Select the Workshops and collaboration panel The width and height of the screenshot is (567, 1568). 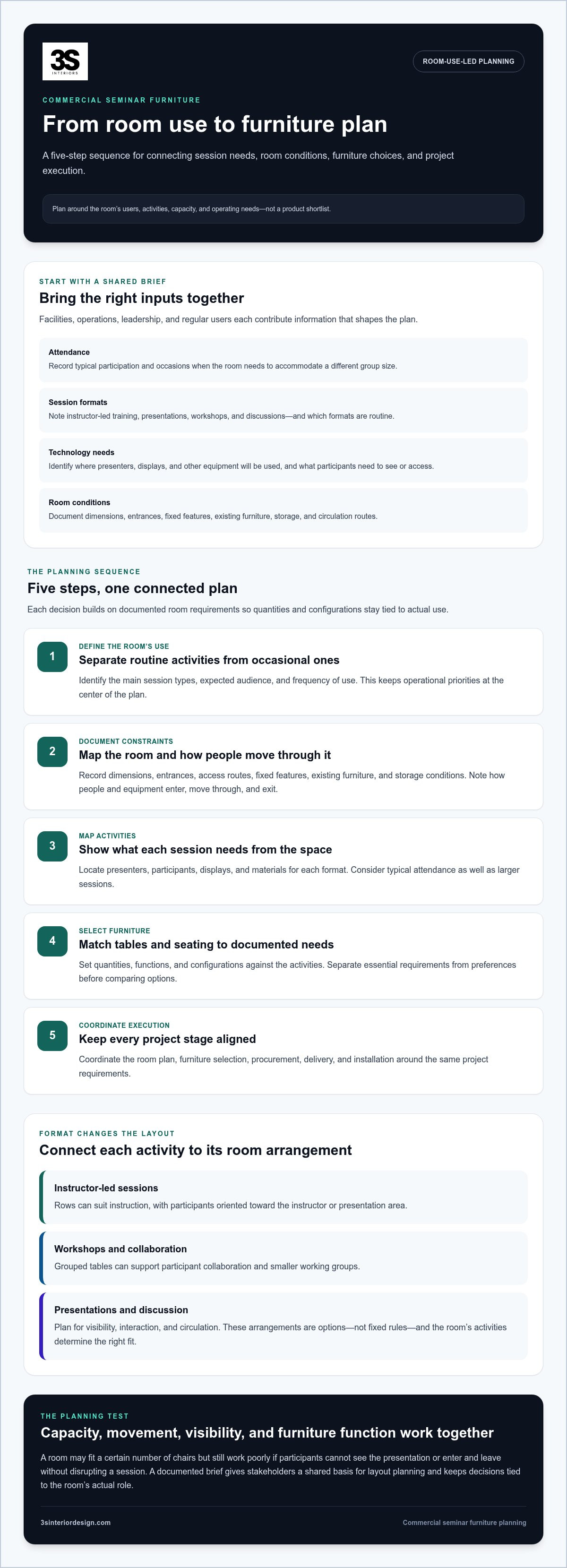pos(283,1258)
